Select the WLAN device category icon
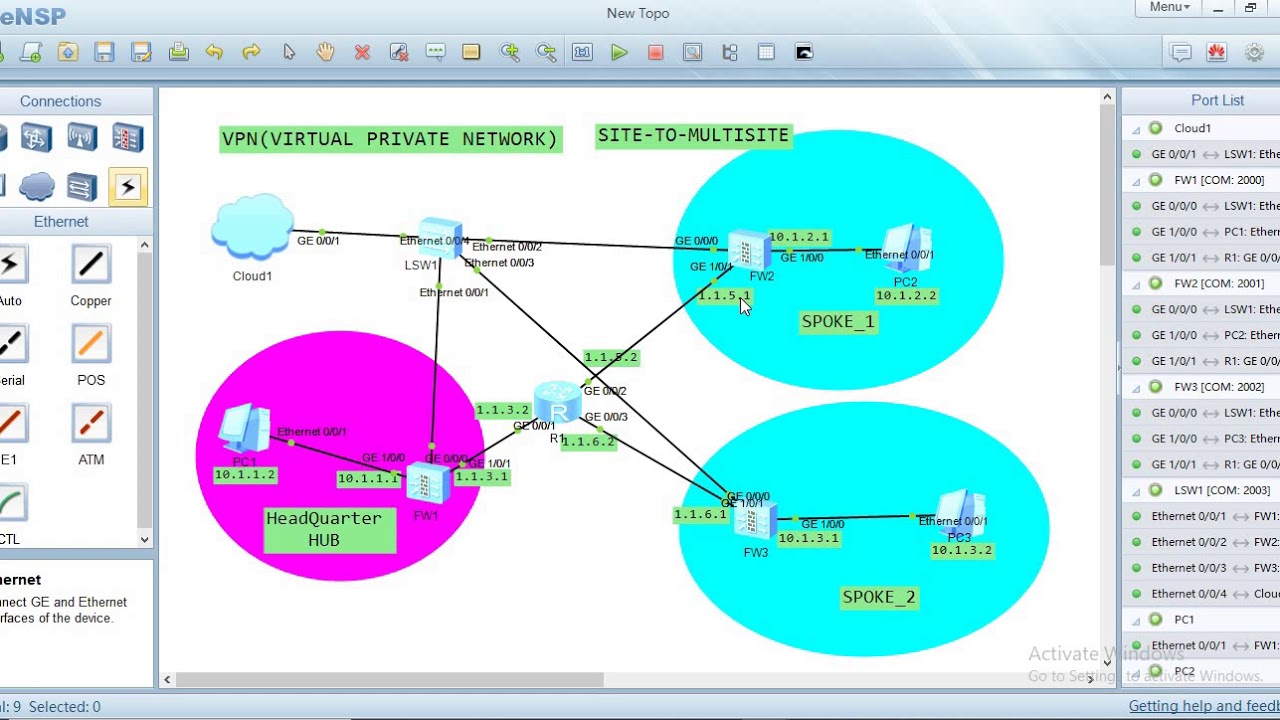This screenshot has width=1280, height=720. (x=82, y=137)
